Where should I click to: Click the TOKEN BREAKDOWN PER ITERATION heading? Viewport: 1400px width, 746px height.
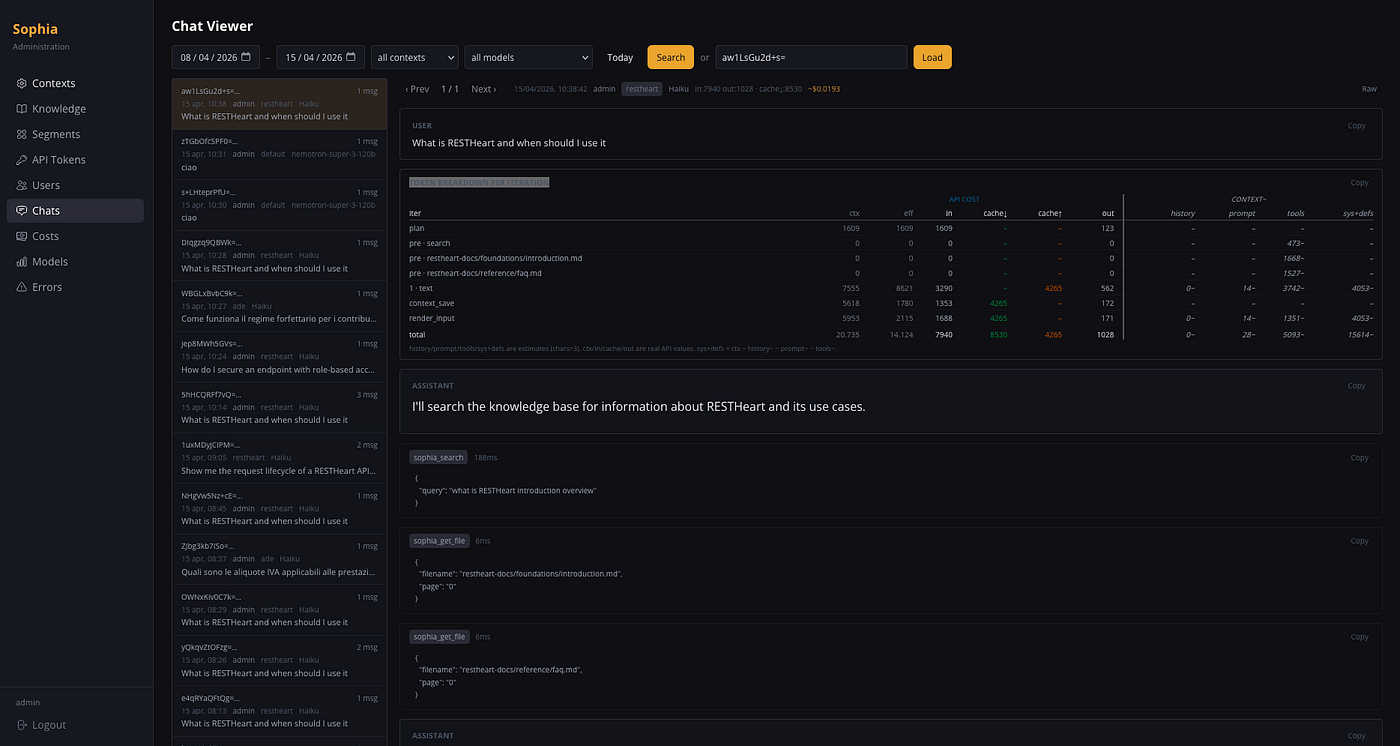(x=479, y=182)
